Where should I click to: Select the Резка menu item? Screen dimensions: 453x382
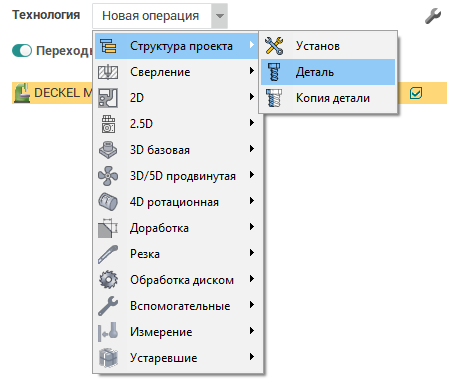[178, 254]
